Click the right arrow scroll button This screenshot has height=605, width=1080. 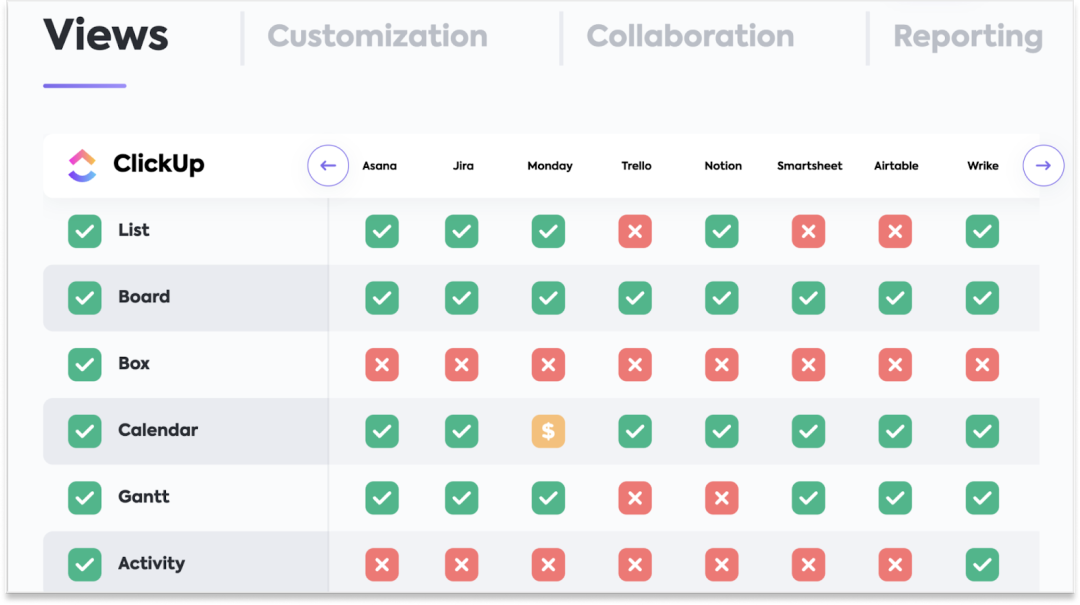click(x=1043, y=165)
